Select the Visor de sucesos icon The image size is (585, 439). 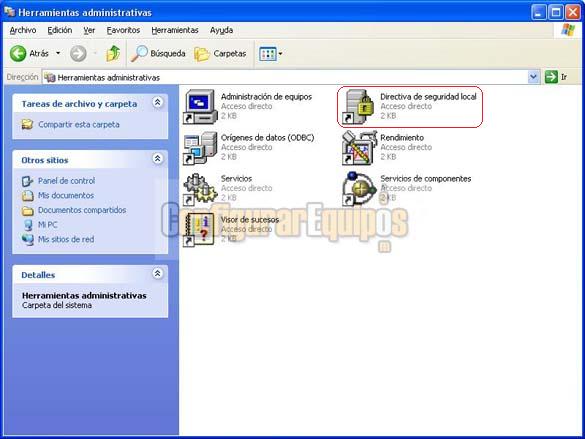coord(199,230)
